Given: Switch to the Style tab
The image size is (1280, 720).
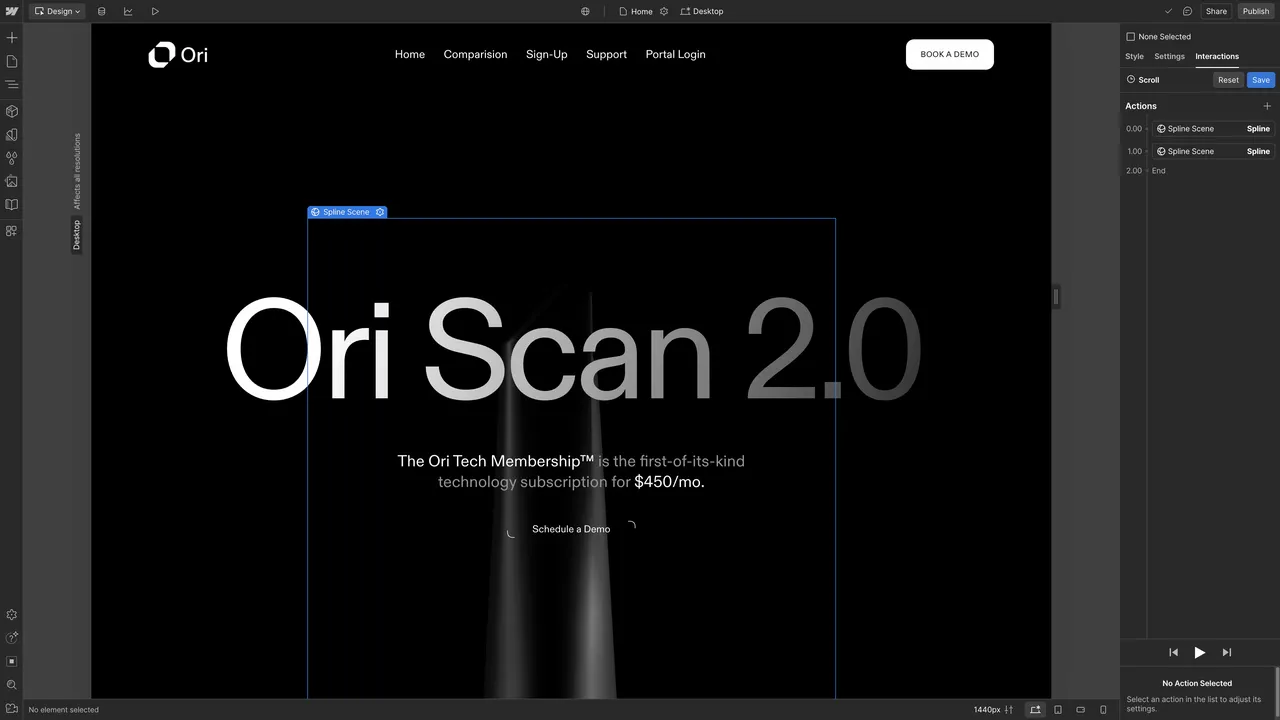Looking at the screenshot, I should [1134, 56].
